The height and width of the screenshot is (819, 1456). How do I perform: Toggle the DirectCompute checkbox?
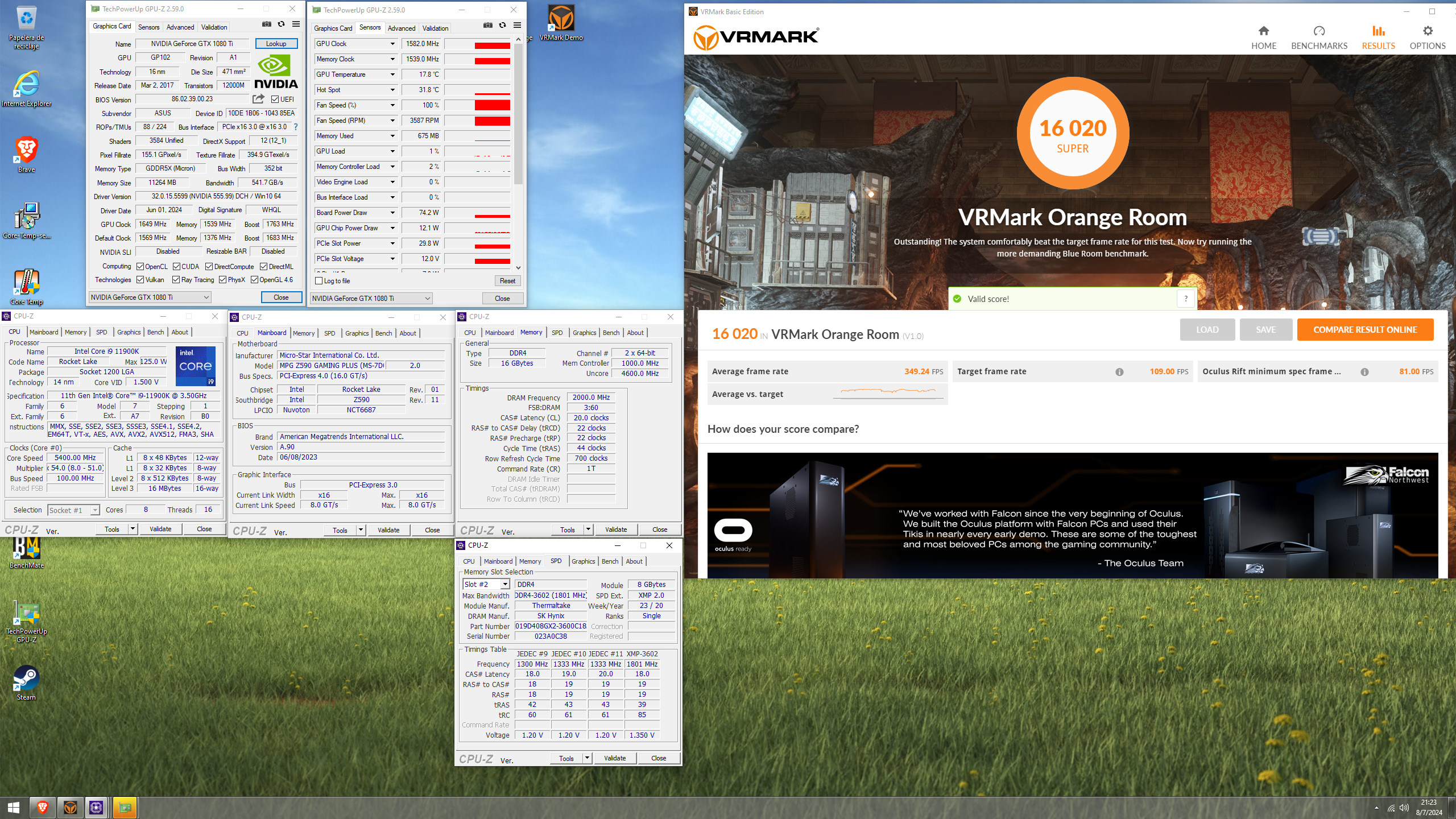point(209,267)
